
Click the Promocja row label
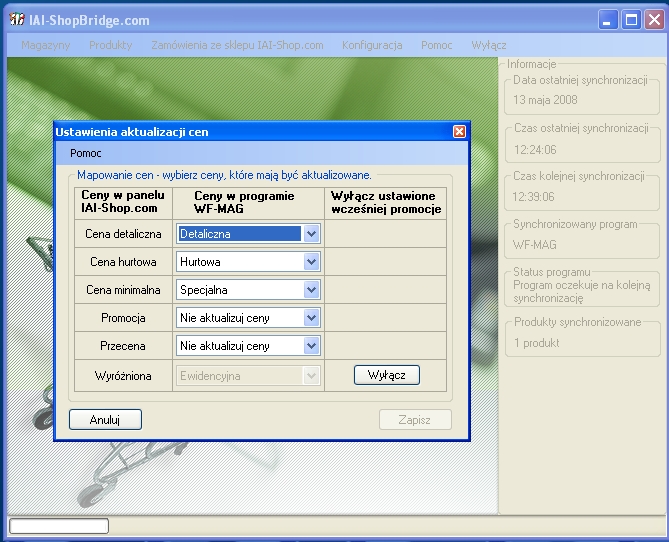(x=123, y=318)
